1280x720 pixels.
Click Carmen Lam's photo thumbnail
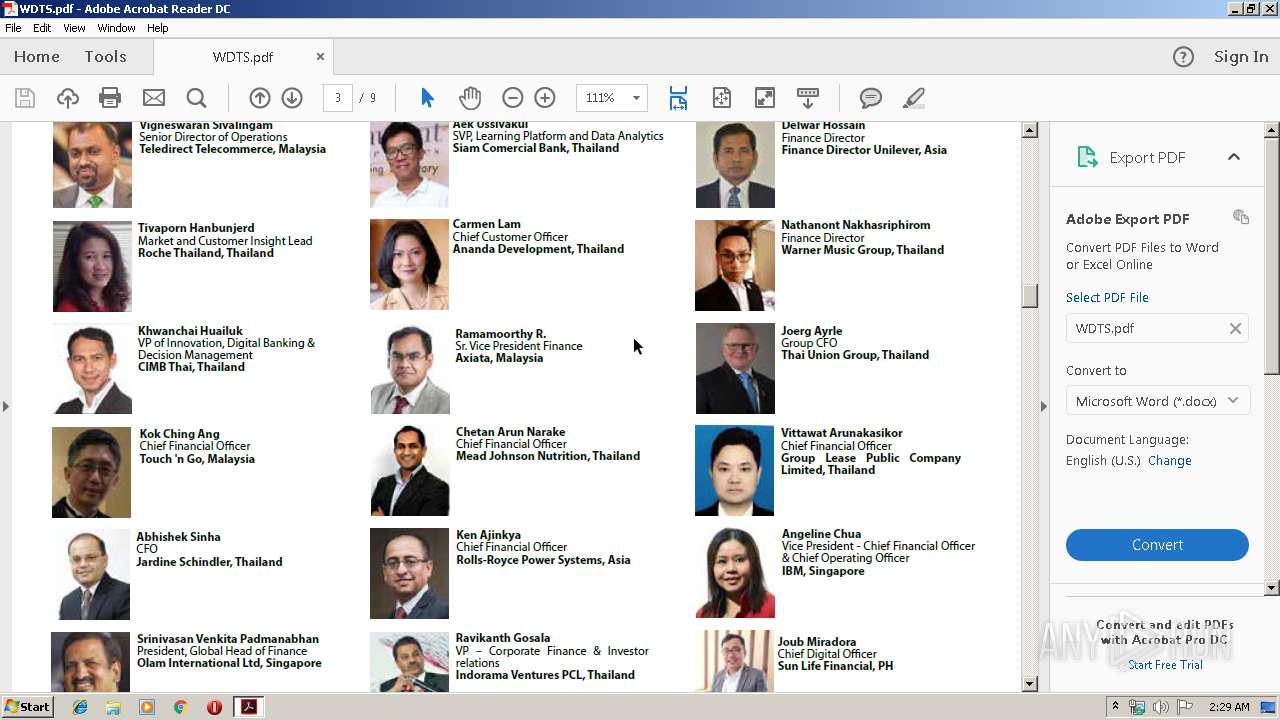[409, 265]
